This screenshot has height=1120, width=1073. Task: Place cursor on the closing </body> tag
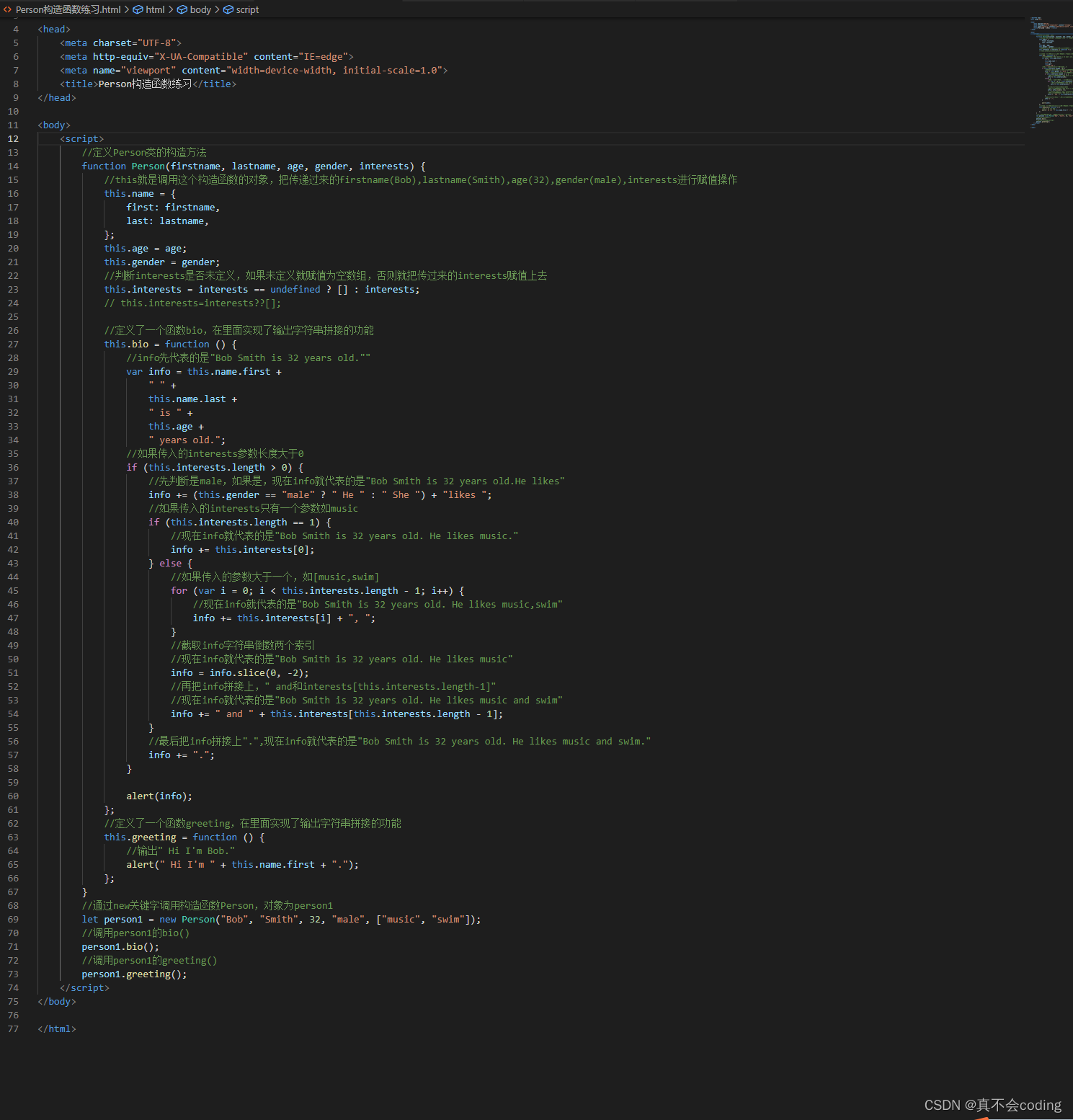[x=56, y=1001]
